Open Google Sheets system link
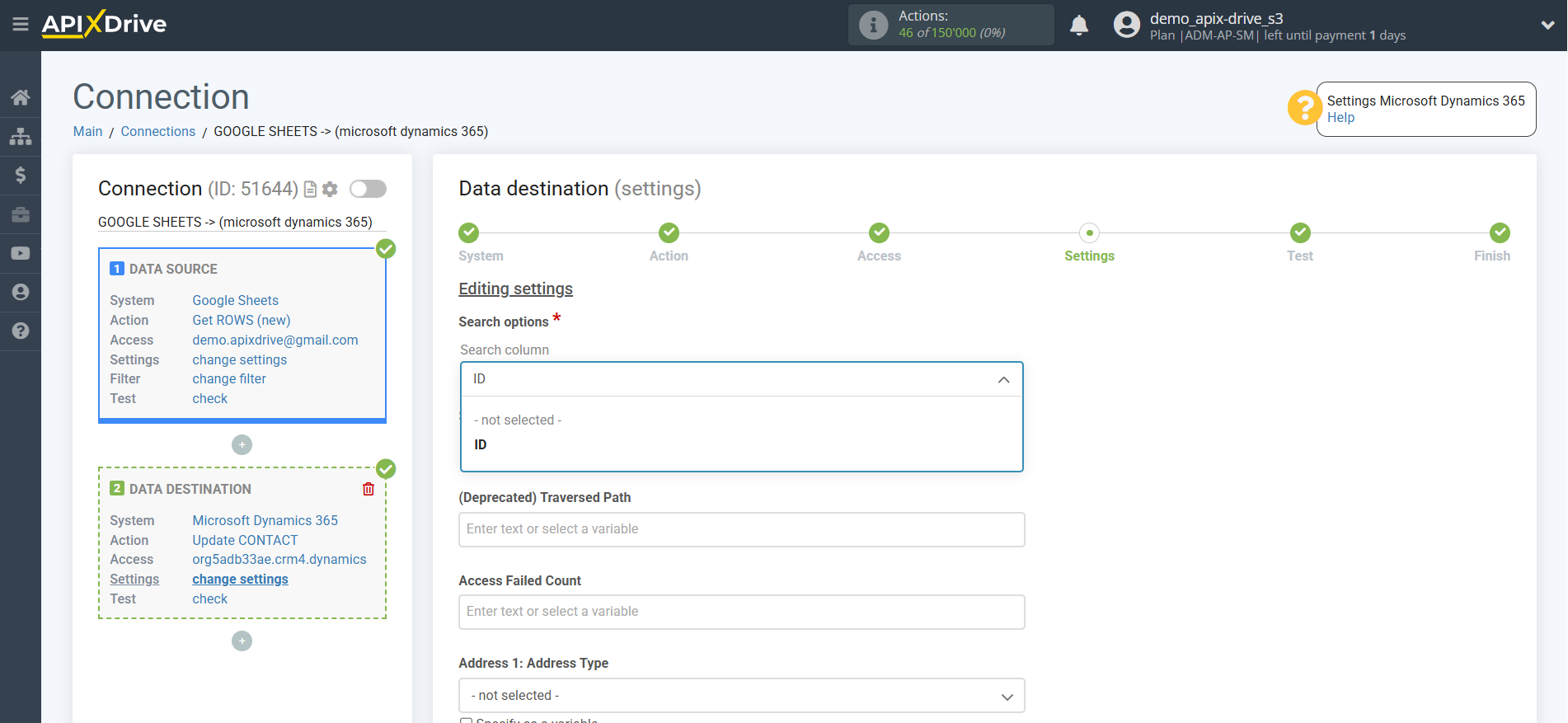 (x=236, y=301)
